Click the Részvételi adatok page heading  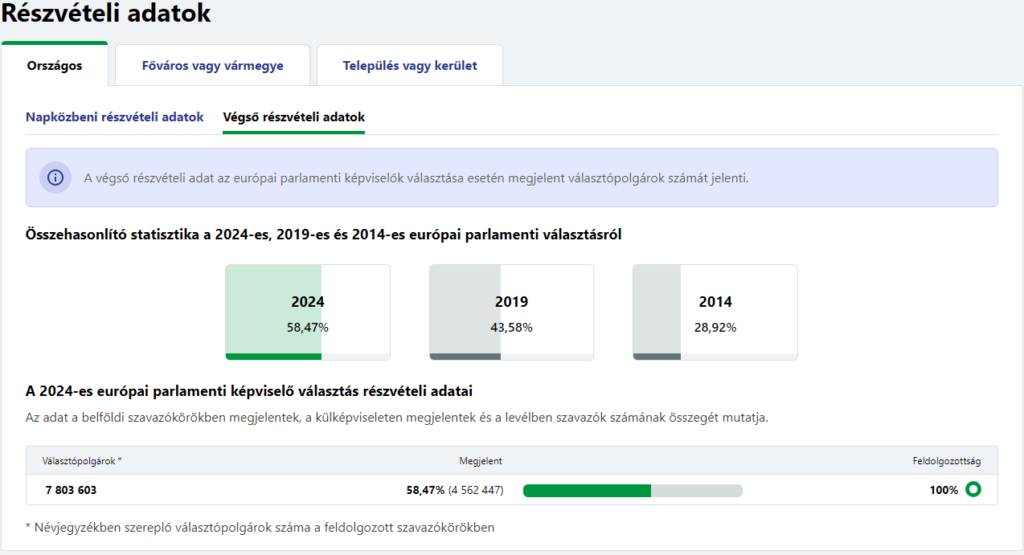(106, 14)
